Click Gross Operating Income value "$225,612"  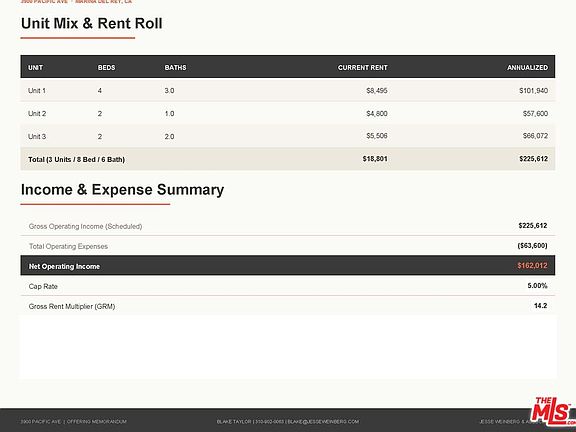coord(533,226)
